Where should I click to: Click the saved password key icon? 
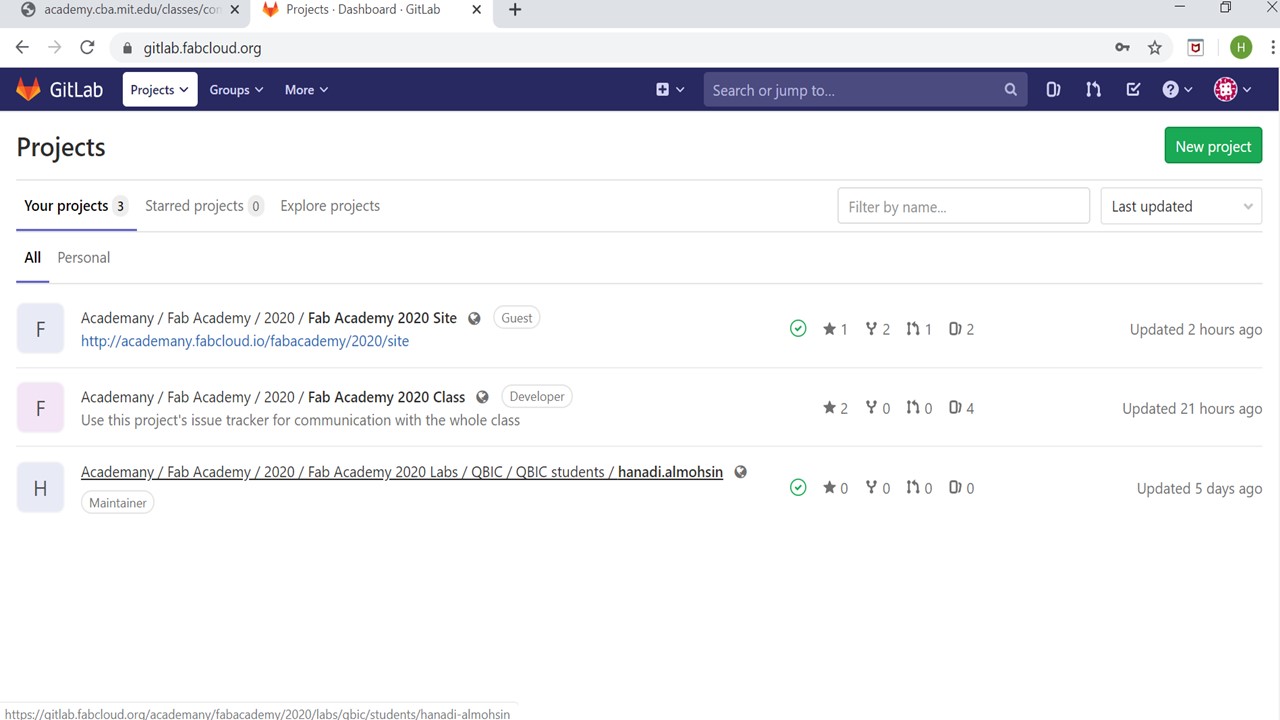tap(1123, 47)
